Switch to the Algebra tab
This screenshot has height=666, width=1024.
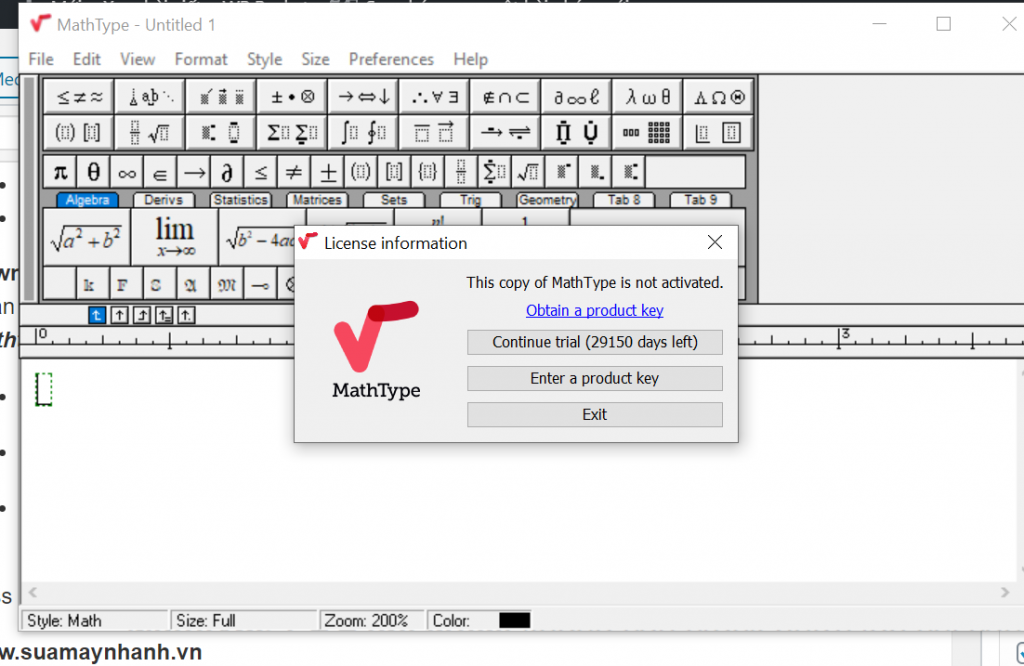pyautogui.click(x=88, y=200)
